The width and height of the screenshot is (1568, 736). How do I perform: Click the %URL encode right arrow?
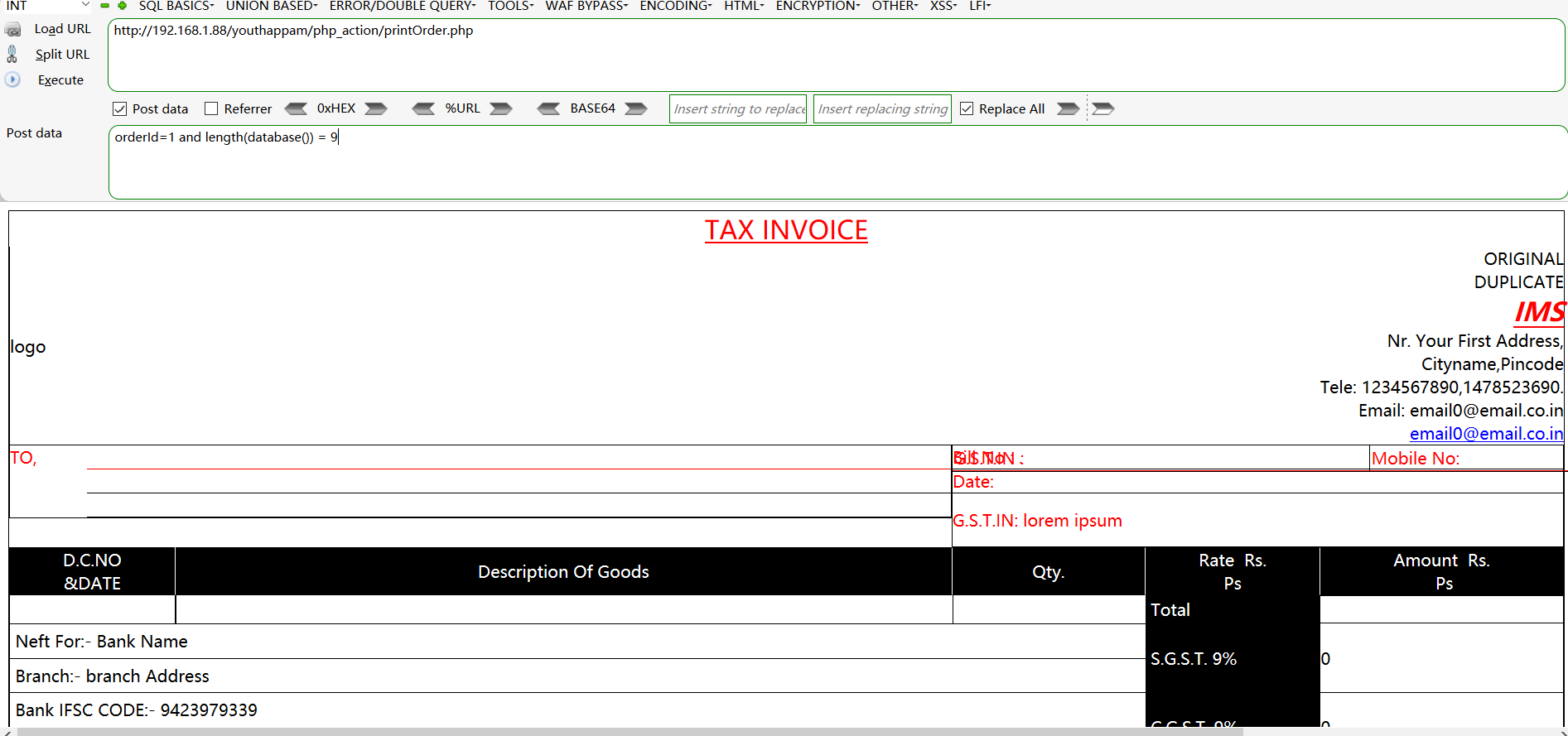click(501, 108)
